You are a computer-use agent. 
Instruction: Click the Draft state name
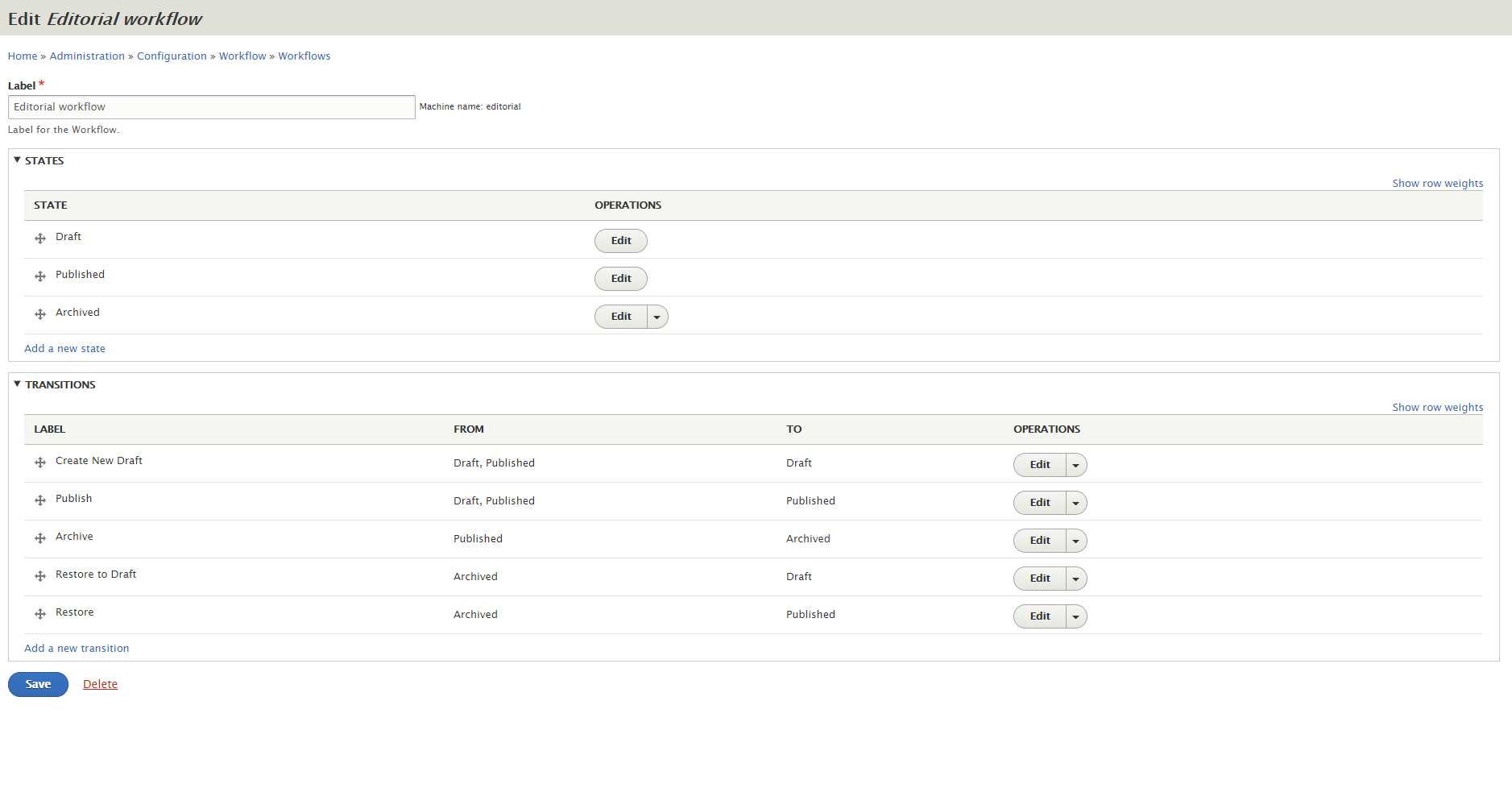[68, 237]
